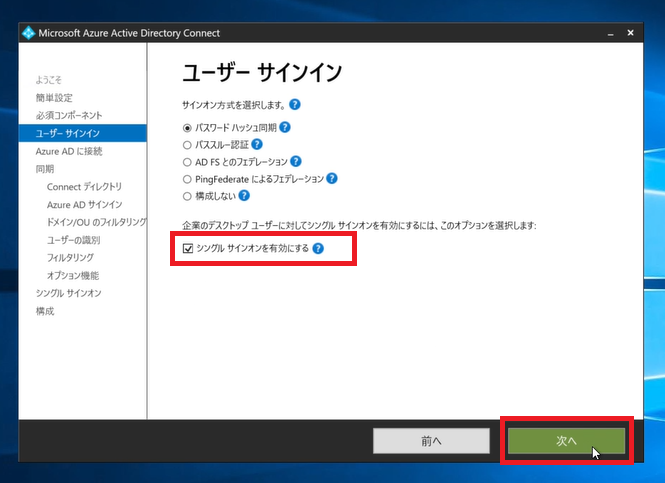The image size is (665, 483).
Task: Open ドメイン/OU のフィルタリング sidebar item
Action: tap(97, 222)
